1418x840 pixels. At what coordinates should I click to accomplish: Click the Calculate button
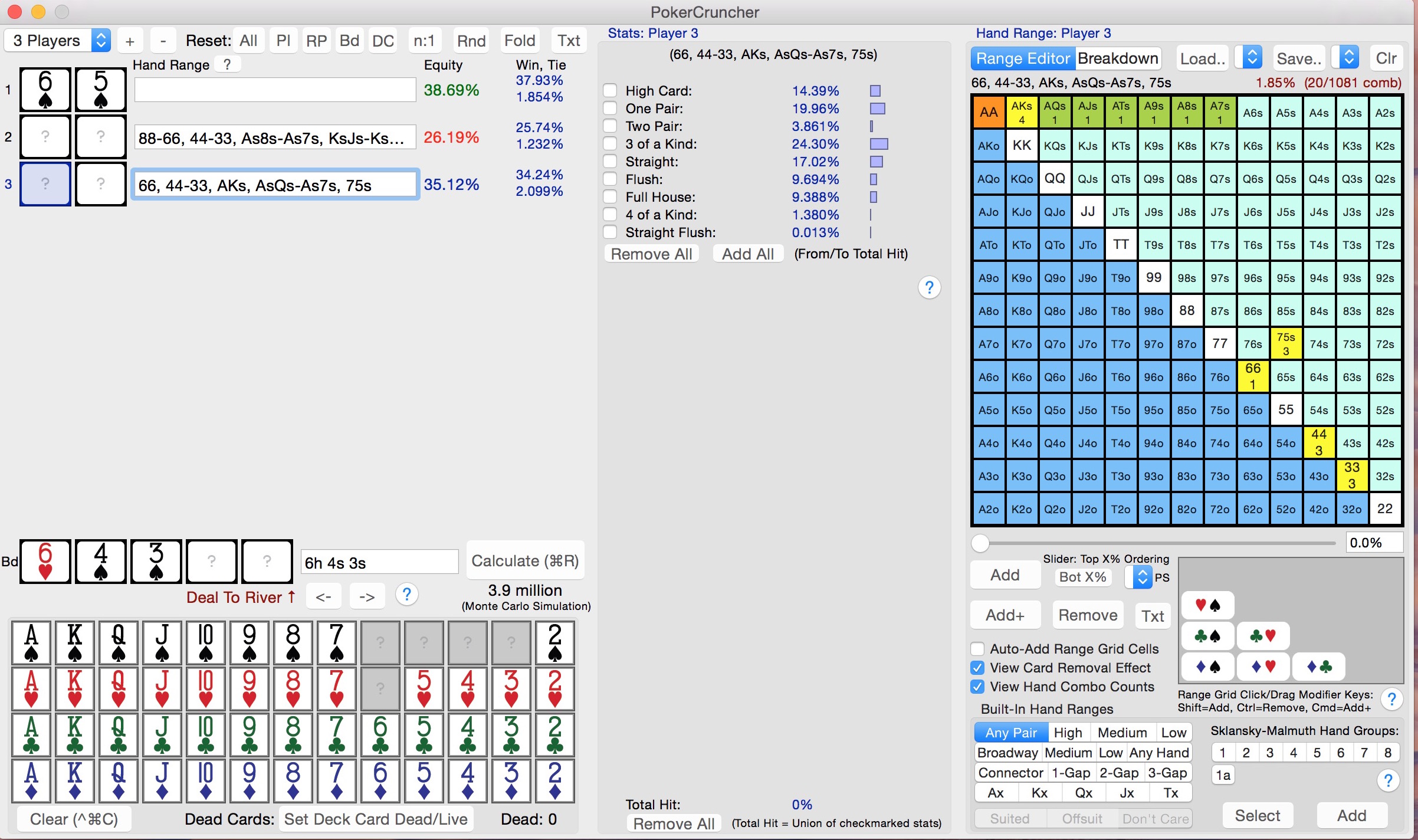coord(525,560)
